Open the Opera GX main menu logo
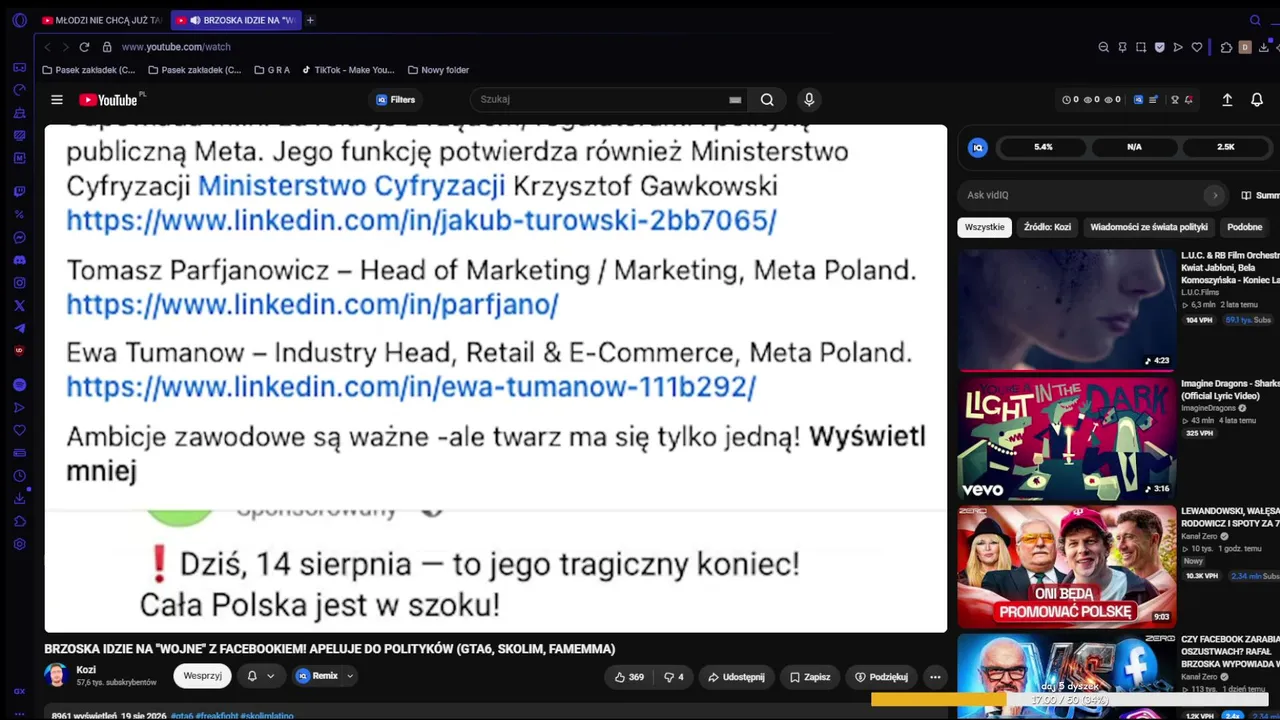The image size is (1280, 720). coord(19,20)
